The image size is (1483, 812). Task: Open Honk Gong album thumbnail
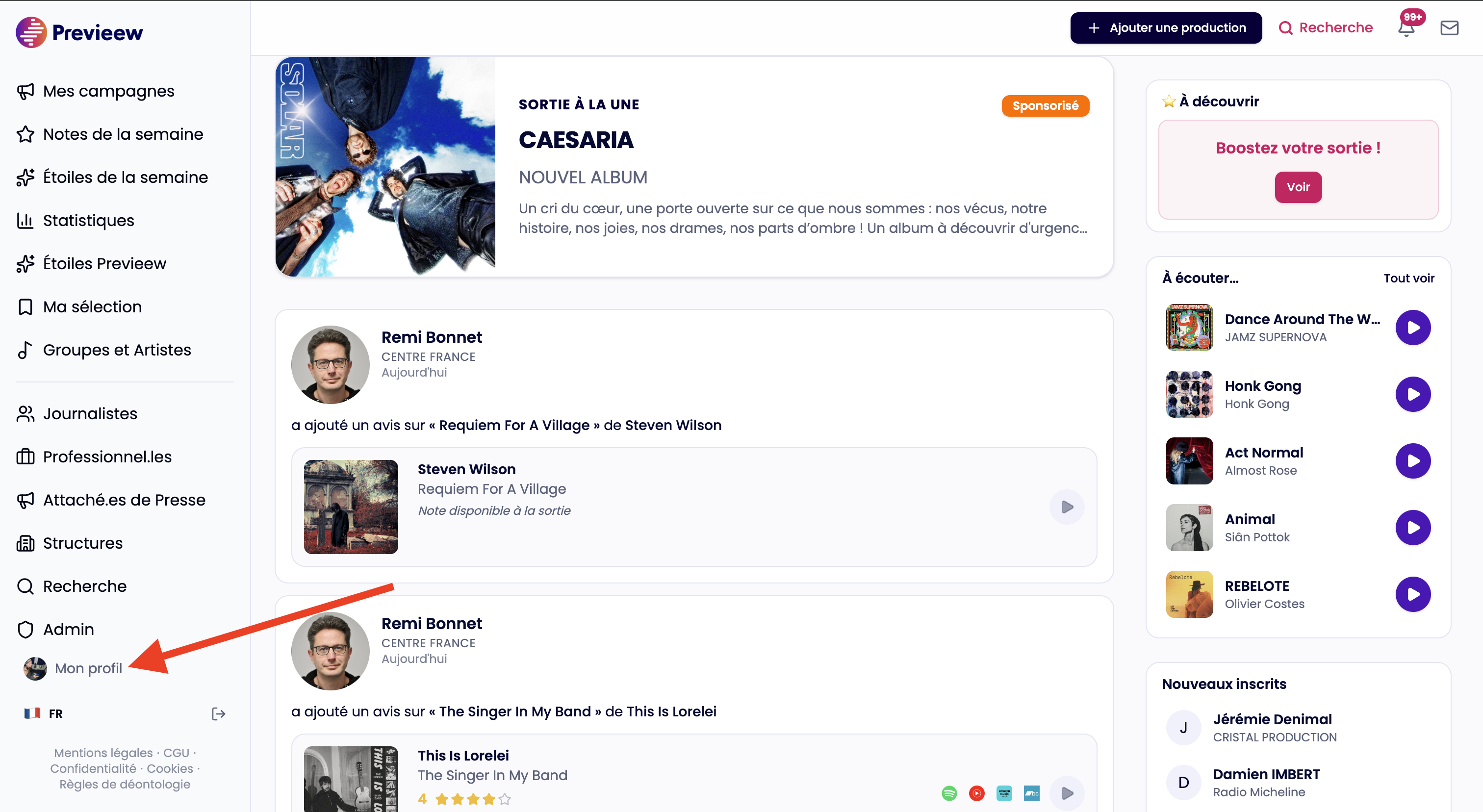coord(1189,394)
